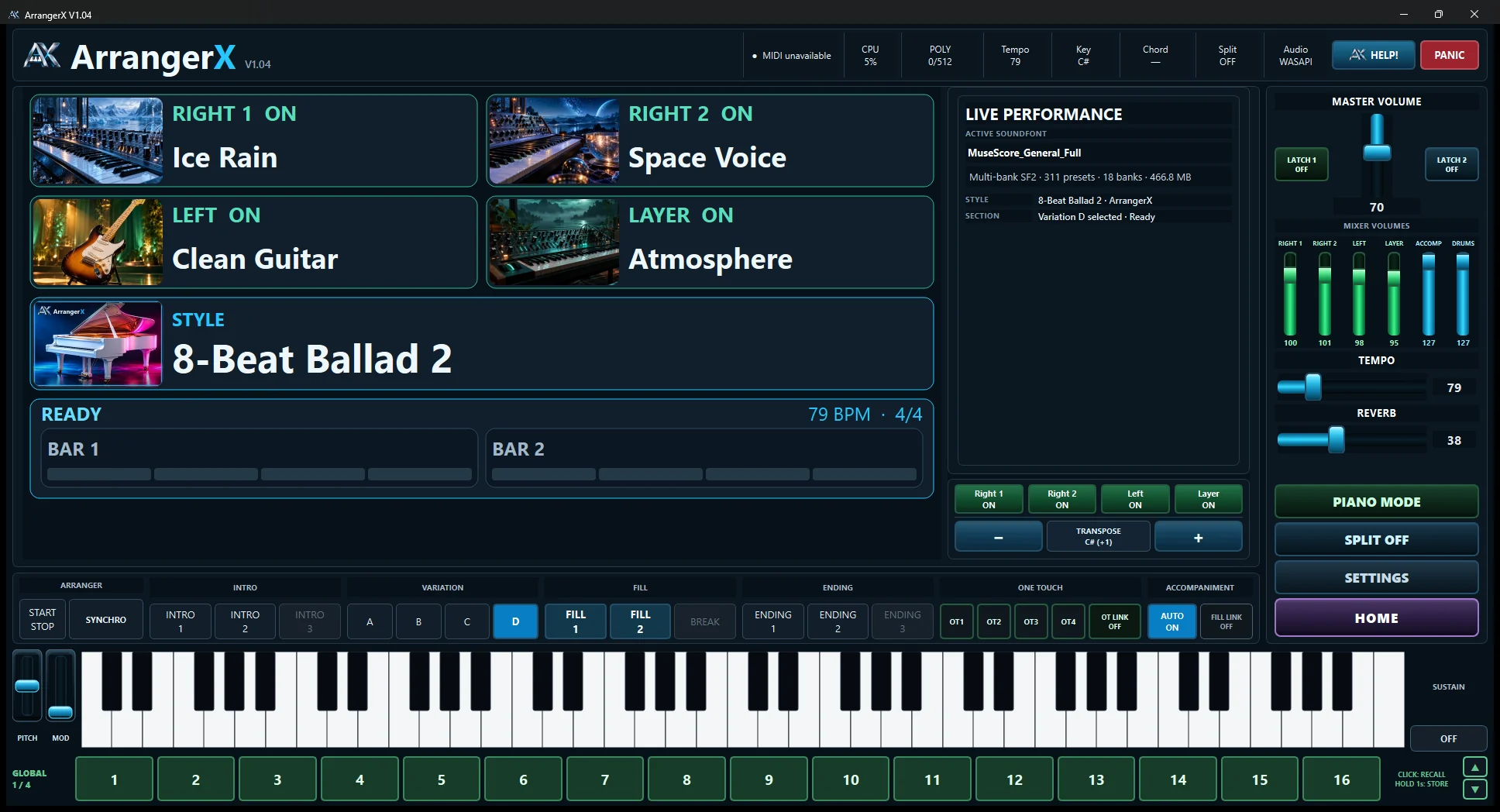Toggle the Layer ON part button

point(1208,499)
